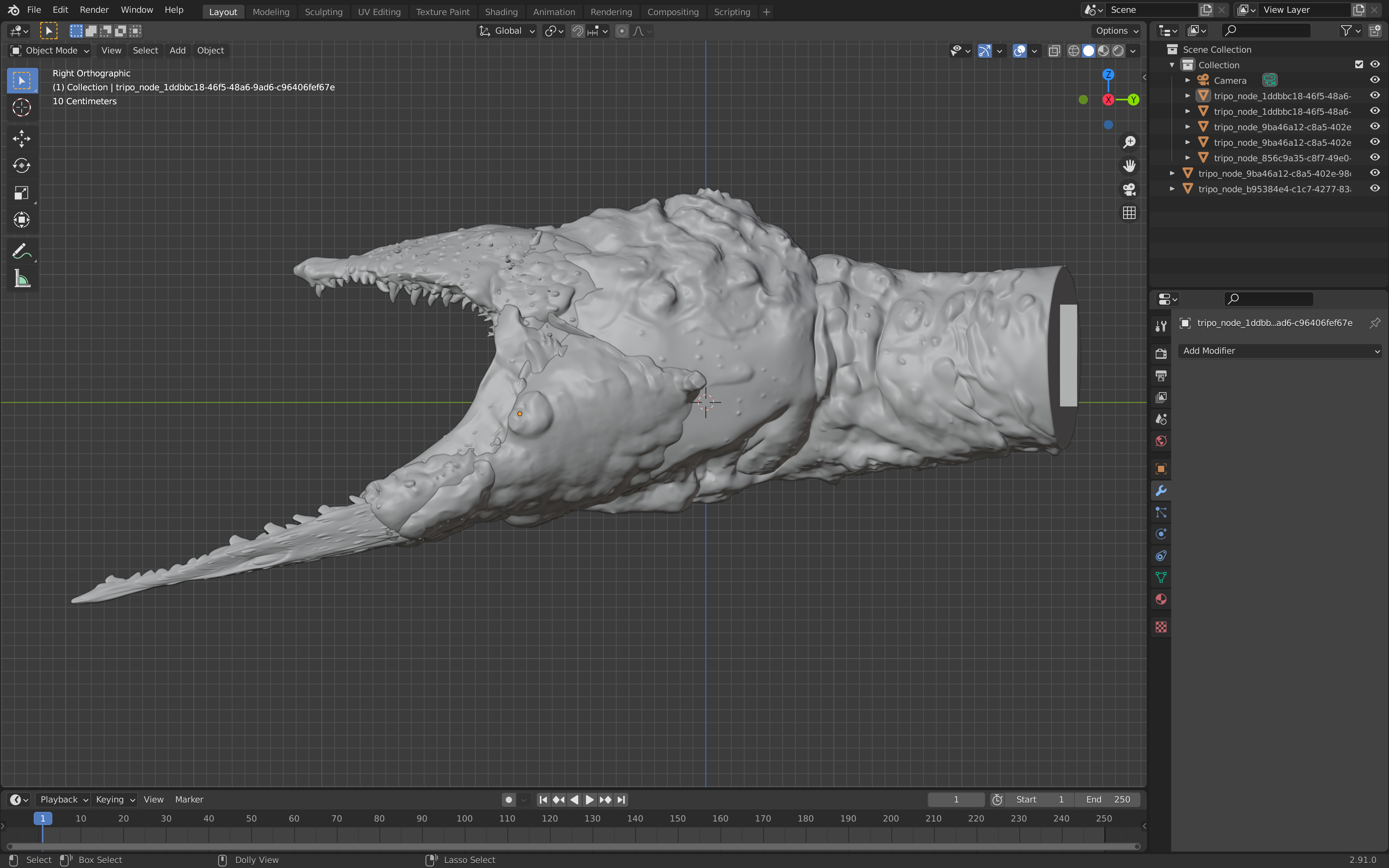Screen dimensions: 1389x868
Task: Switch to the Sculpting workspace tab
Action: click(323, 12)
